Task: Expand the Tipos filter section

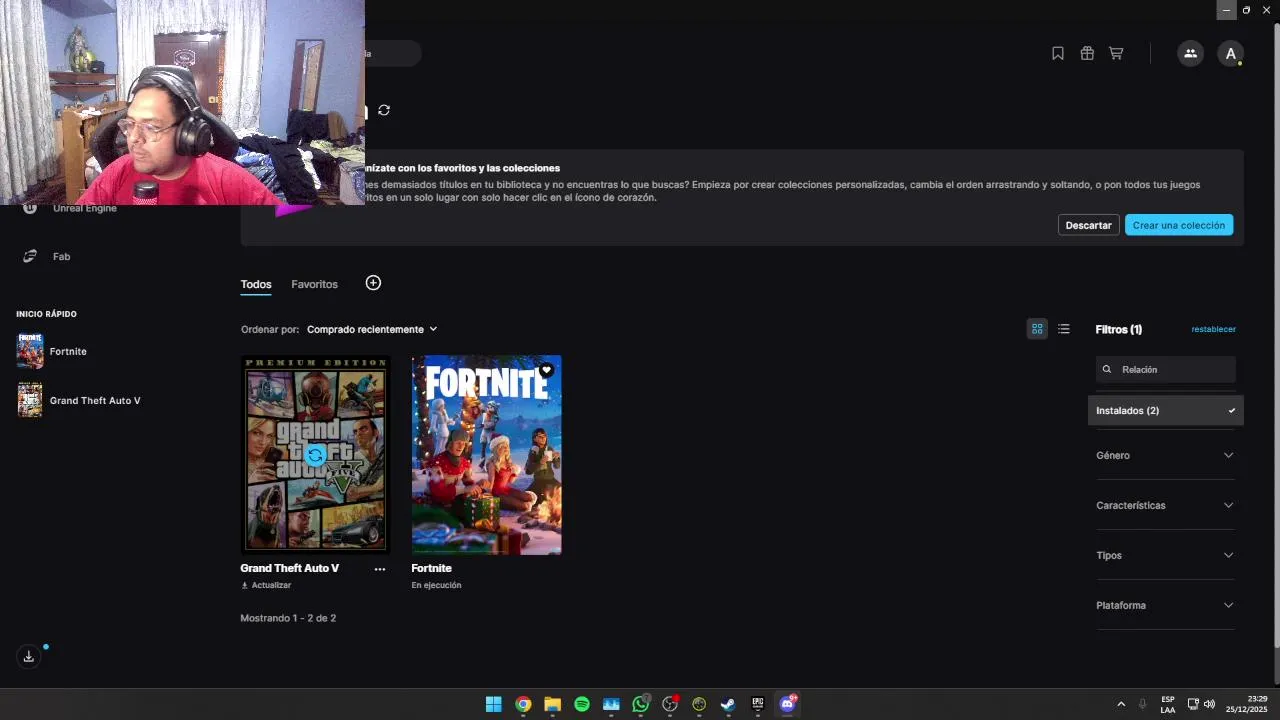Action: (1165, 555)
